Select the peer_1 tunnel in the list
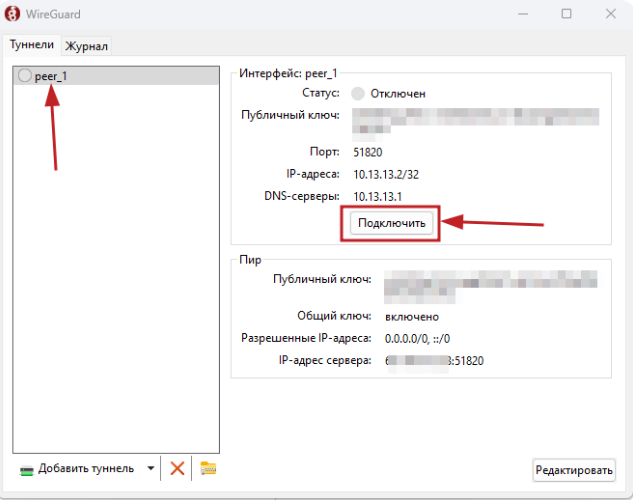 116,76
